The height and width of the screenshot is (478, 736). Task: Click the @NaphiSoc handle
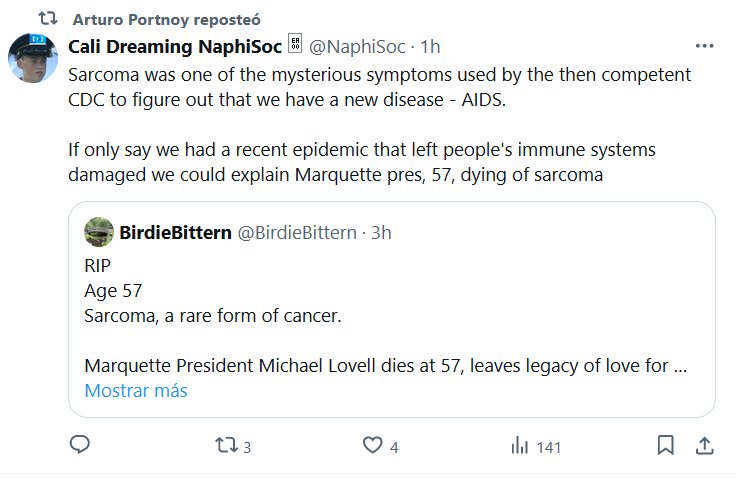(x=359, y=46)
